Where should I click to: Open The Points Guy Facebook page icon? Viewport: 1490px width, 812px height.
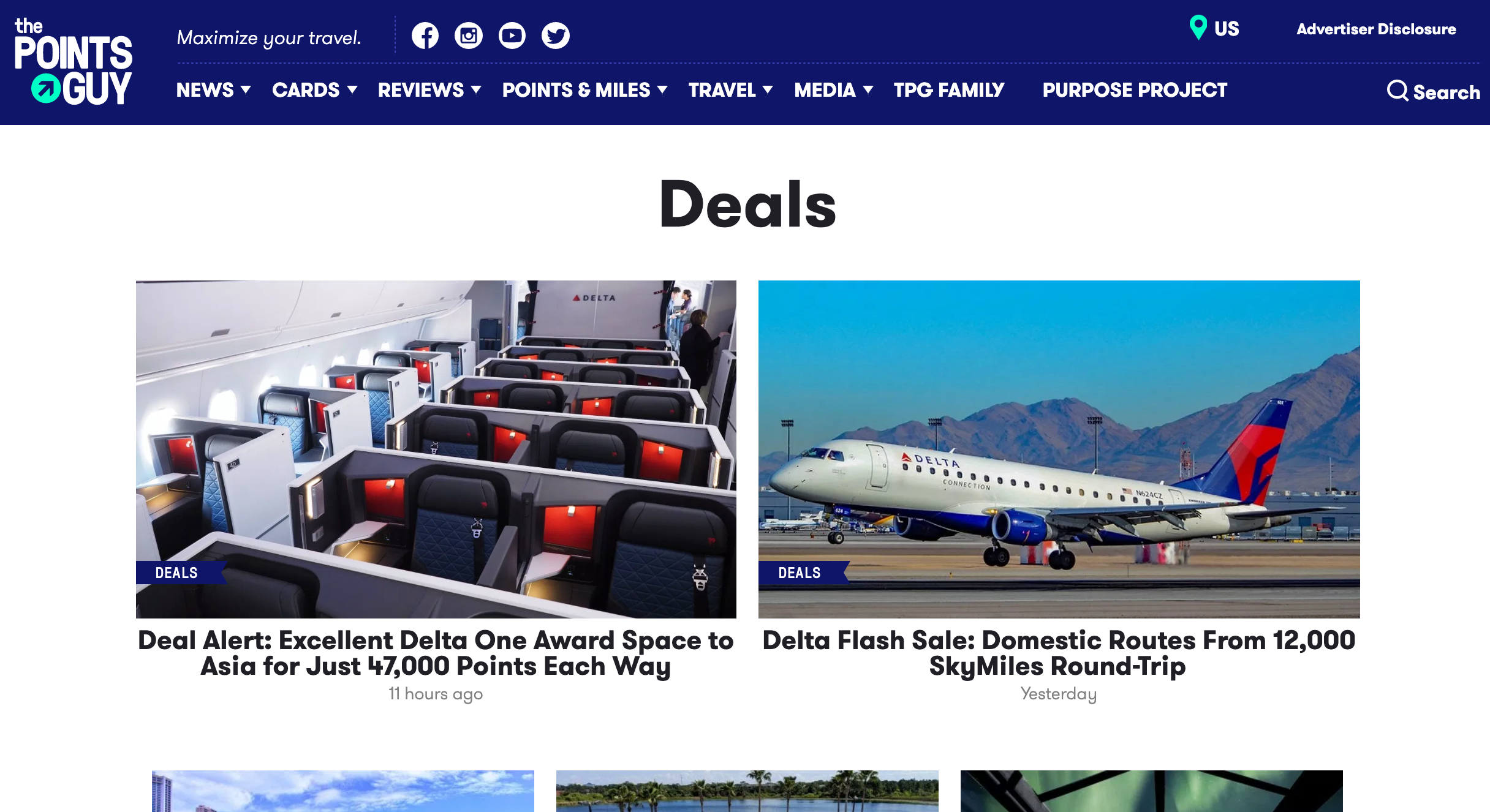click(425, 36)
